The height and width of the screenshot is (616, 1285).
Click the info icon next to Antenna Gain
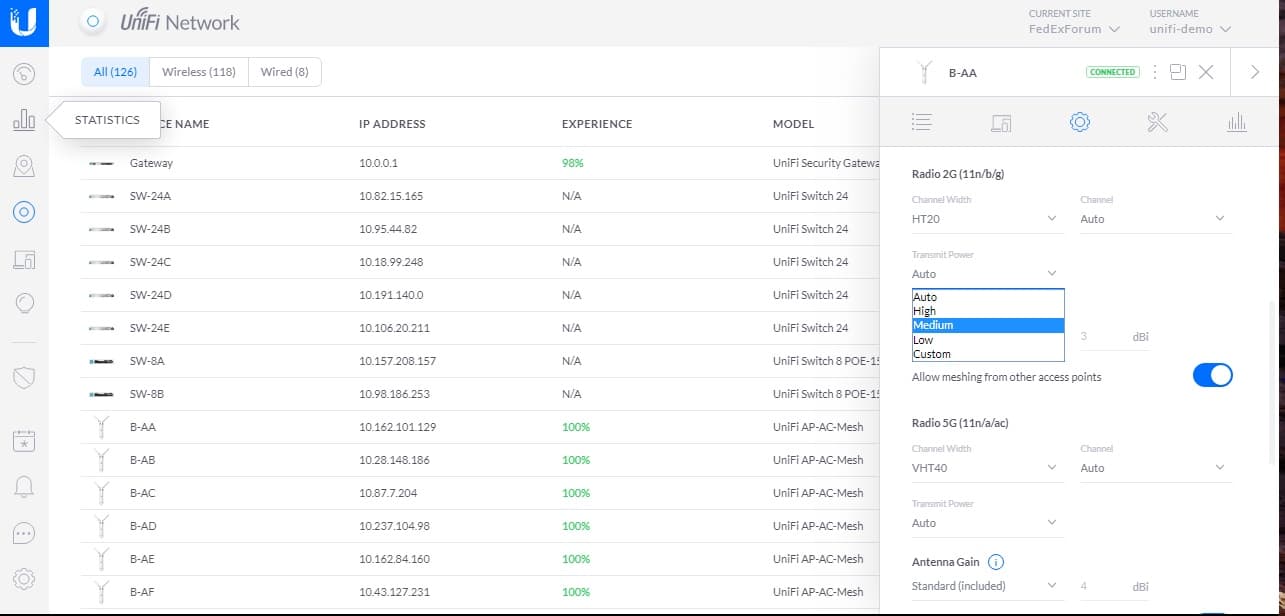point(996,562)
